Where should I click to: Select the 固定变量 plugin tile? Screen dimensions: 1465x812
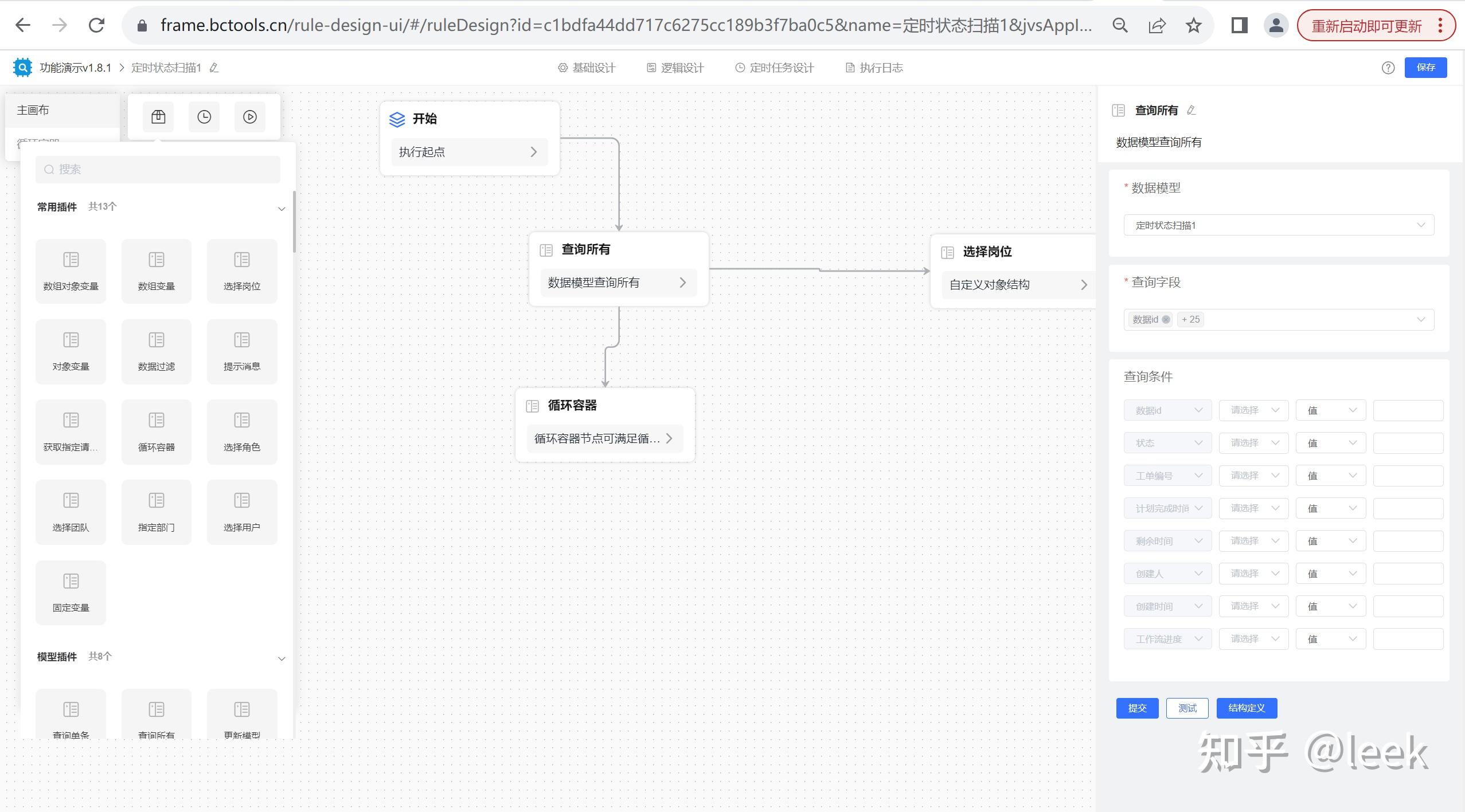(71, 592)
